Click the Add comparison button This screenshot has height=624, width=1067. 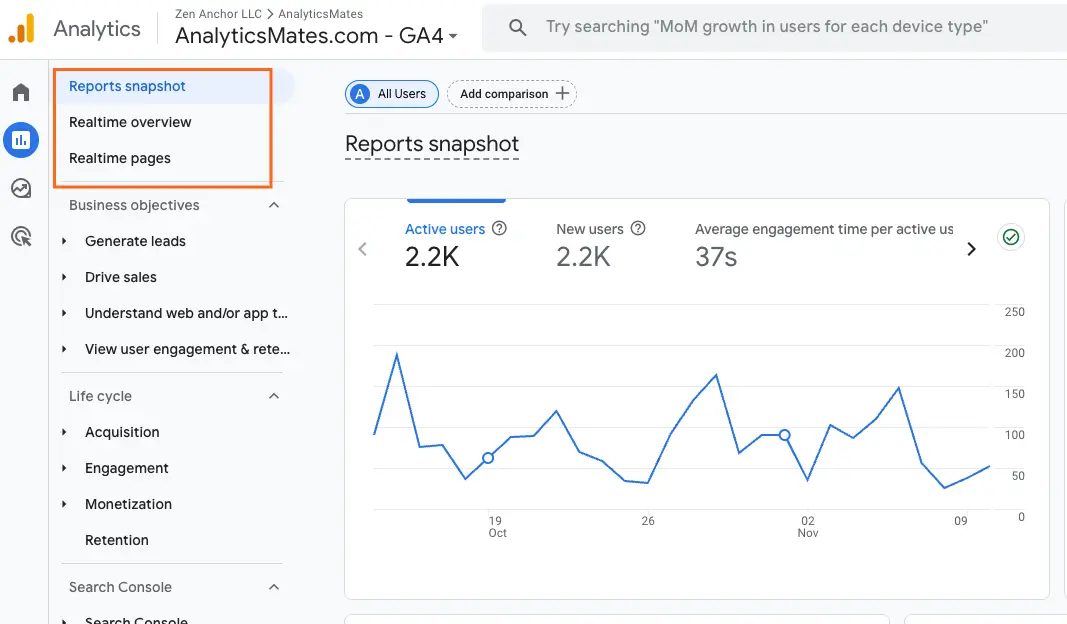(x=511, y=93)
